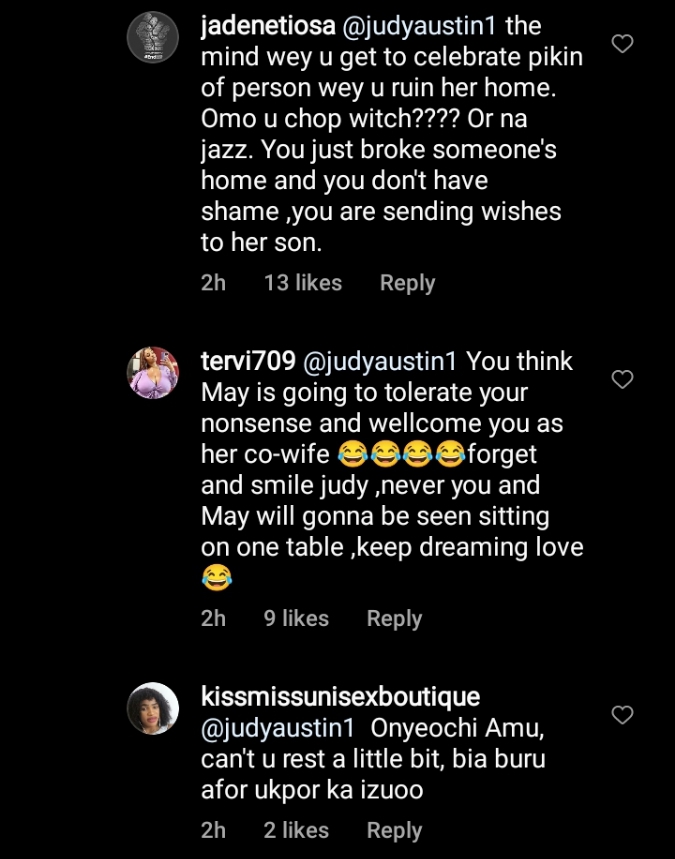The image size is (675, 859).
Task: View the 13 likes on jadenetiosa's comment
Action: [302, 283]
